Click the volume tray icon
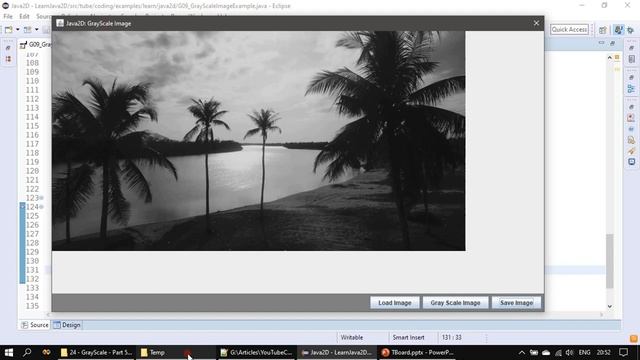Image resolution: width=640 pixels, height=360 pixels. click(570, 353)
